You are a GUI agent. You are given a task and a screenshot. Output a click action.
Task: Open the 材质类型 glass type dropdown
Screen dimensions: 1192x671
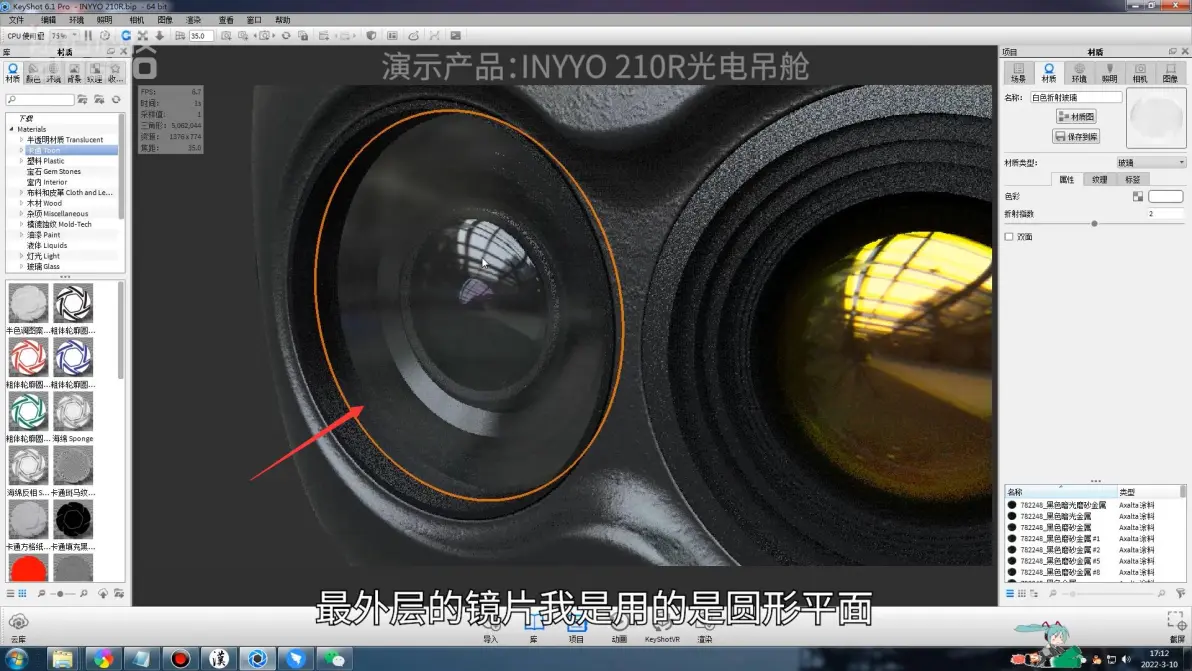1151,163
